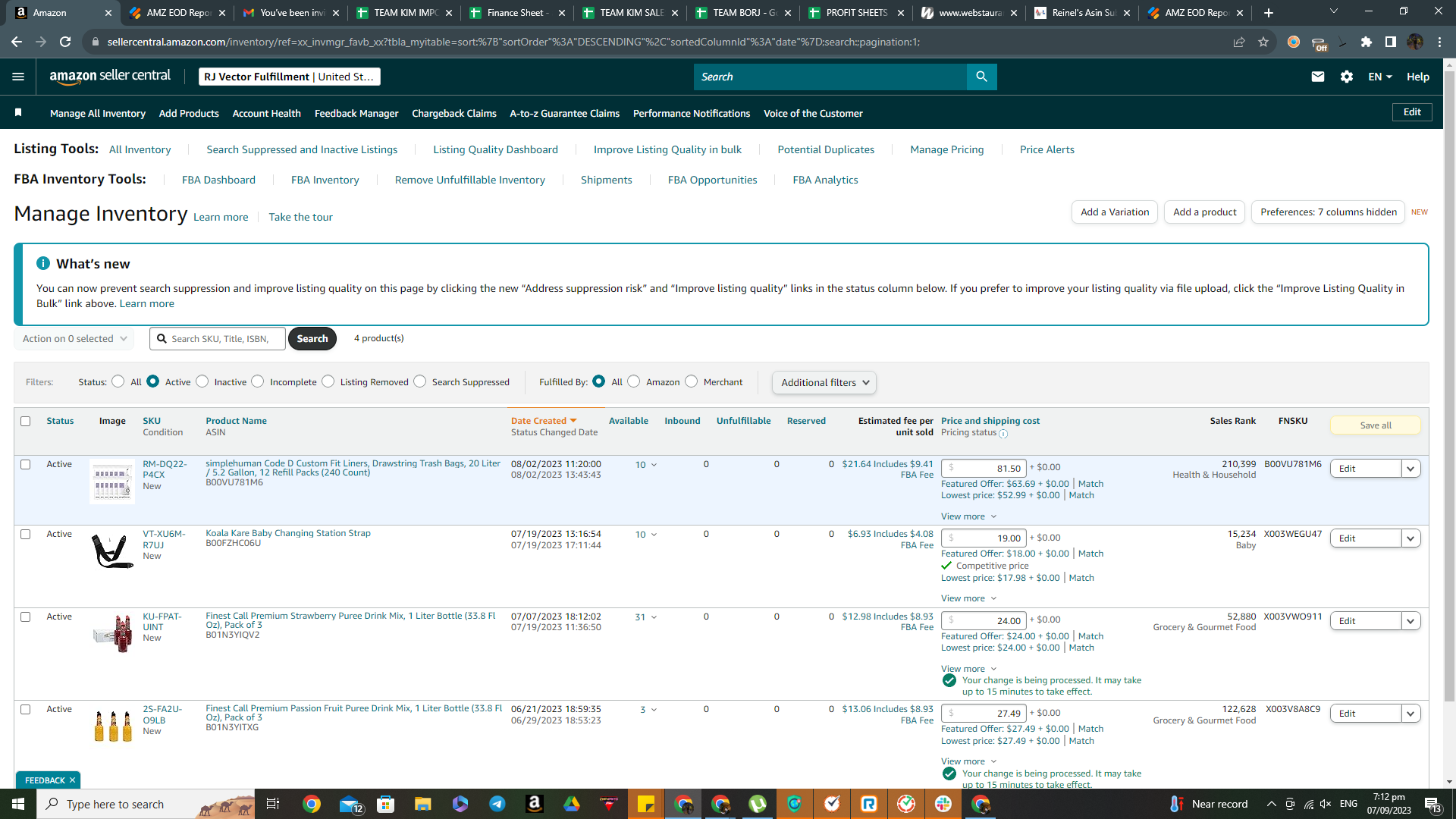
Task: Expand View more for simplehuman pricing
Action: coord(968,516)
